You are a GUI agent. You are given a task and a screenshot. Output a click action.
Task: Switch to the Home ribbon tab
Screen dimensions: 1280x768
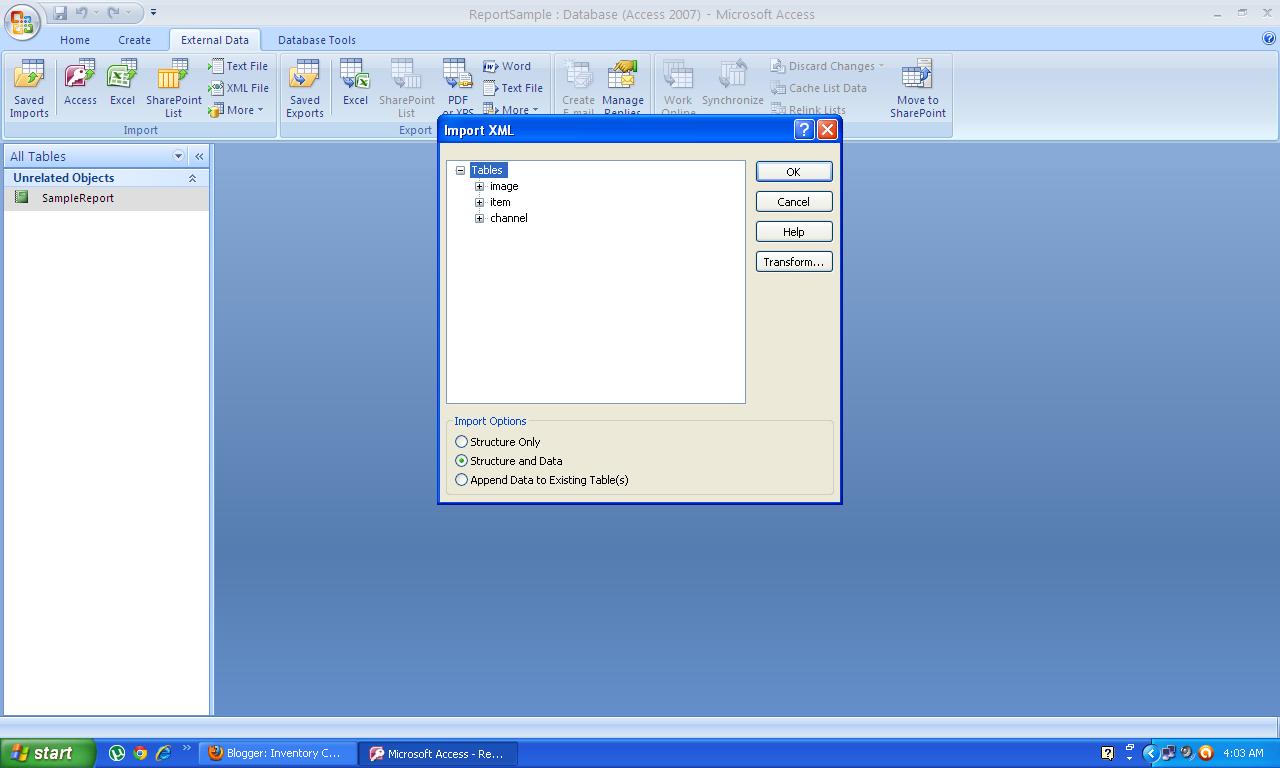(75, 40)
